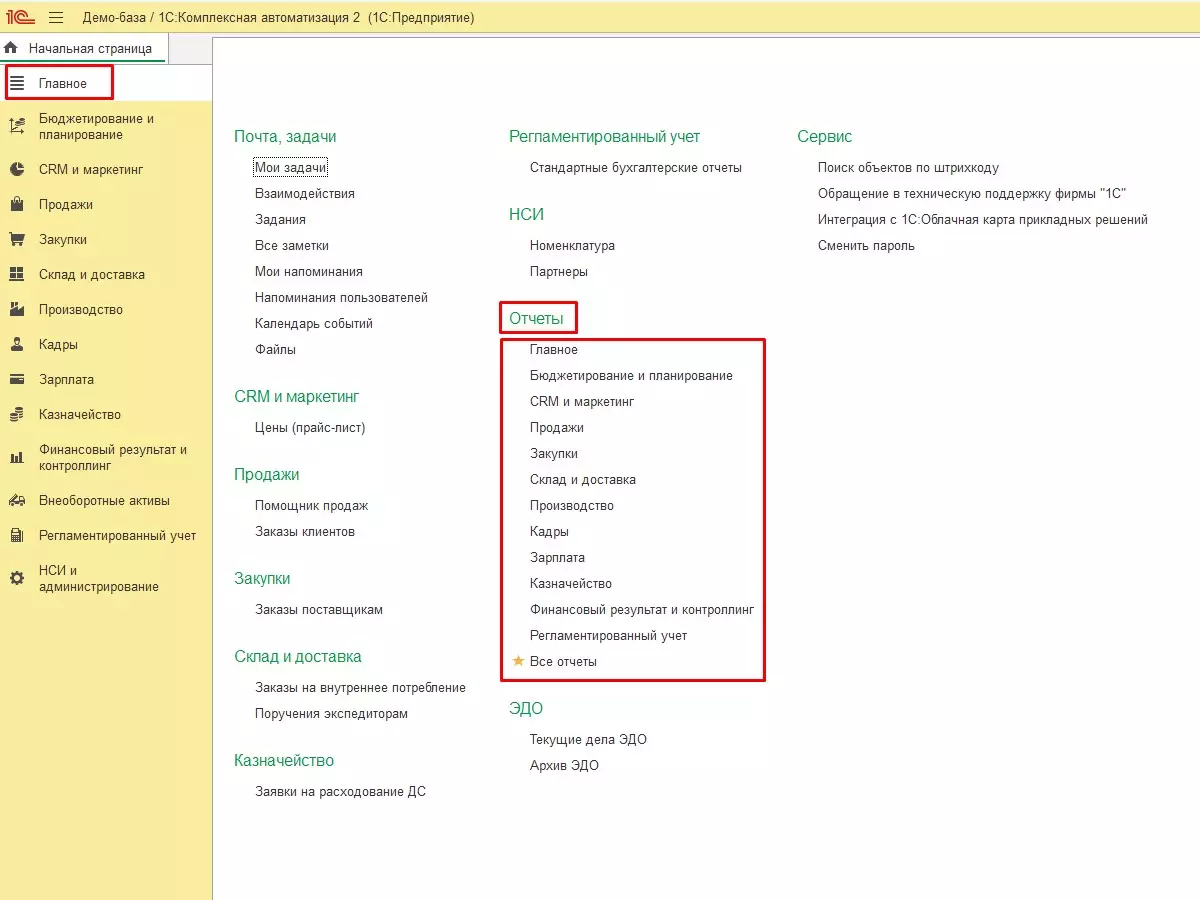Click the Главное section list icon
1200x900 pixels.
17,83
